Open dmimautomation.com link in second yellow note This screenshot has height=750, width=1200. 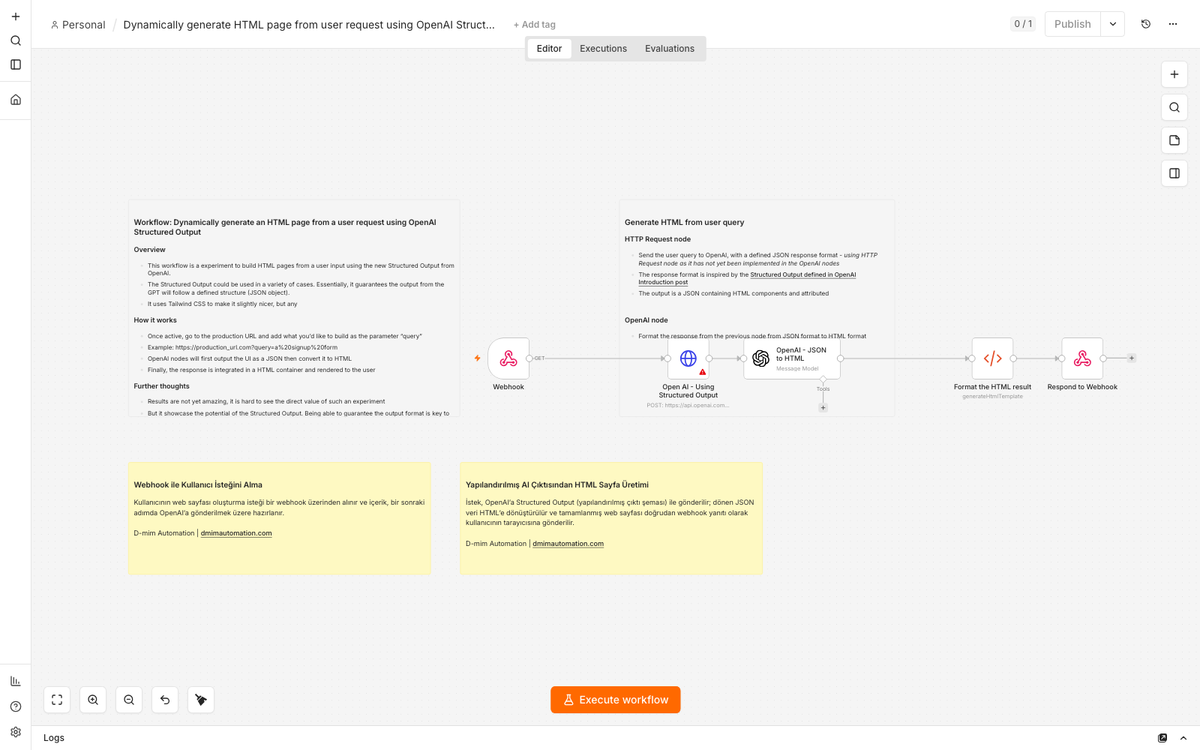[568, 543]
